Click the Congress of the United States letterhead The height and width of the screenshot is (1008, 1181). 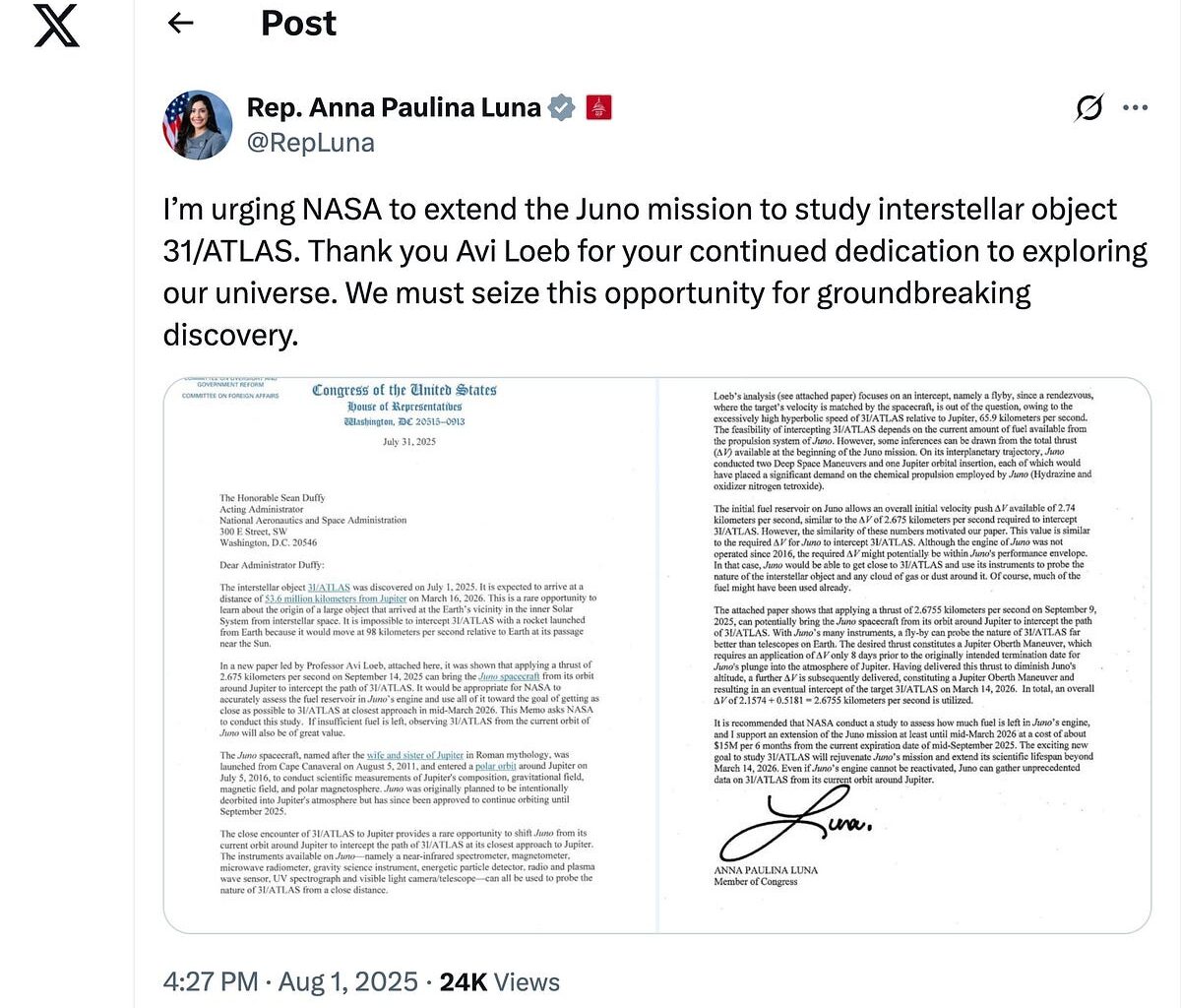404,391
